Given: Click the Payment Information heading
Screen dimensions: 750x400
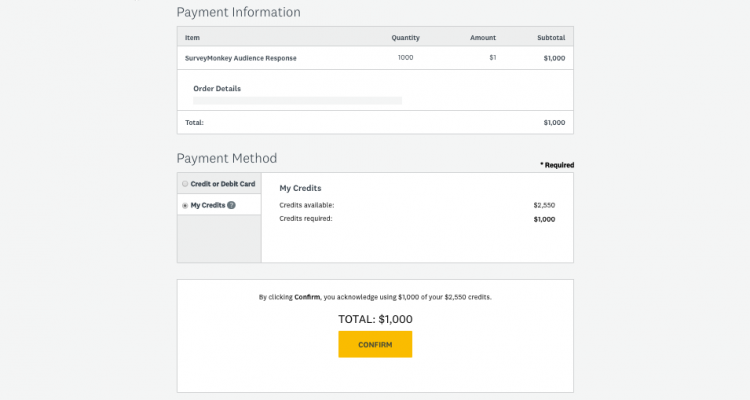Looking at the screenshot, I should [238, 12].
